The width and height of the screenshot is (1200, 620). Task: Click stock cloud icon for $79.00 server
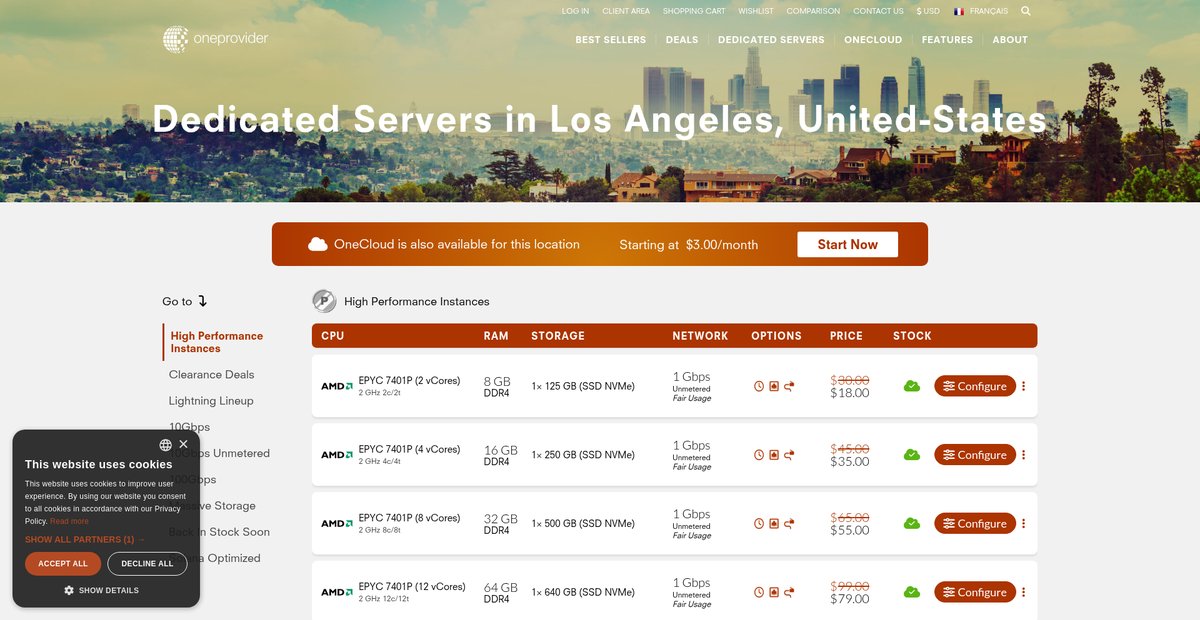[912, 592]
